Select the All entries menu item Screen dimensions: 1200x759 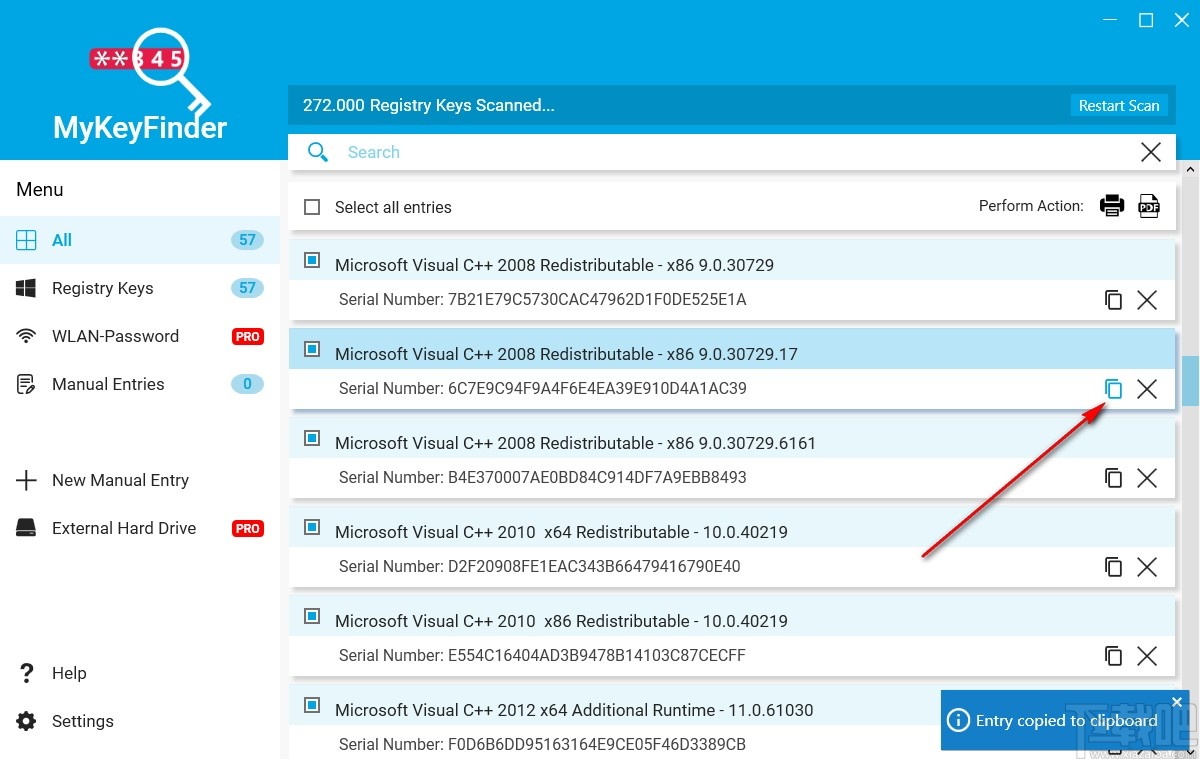(x=61, y=240)
